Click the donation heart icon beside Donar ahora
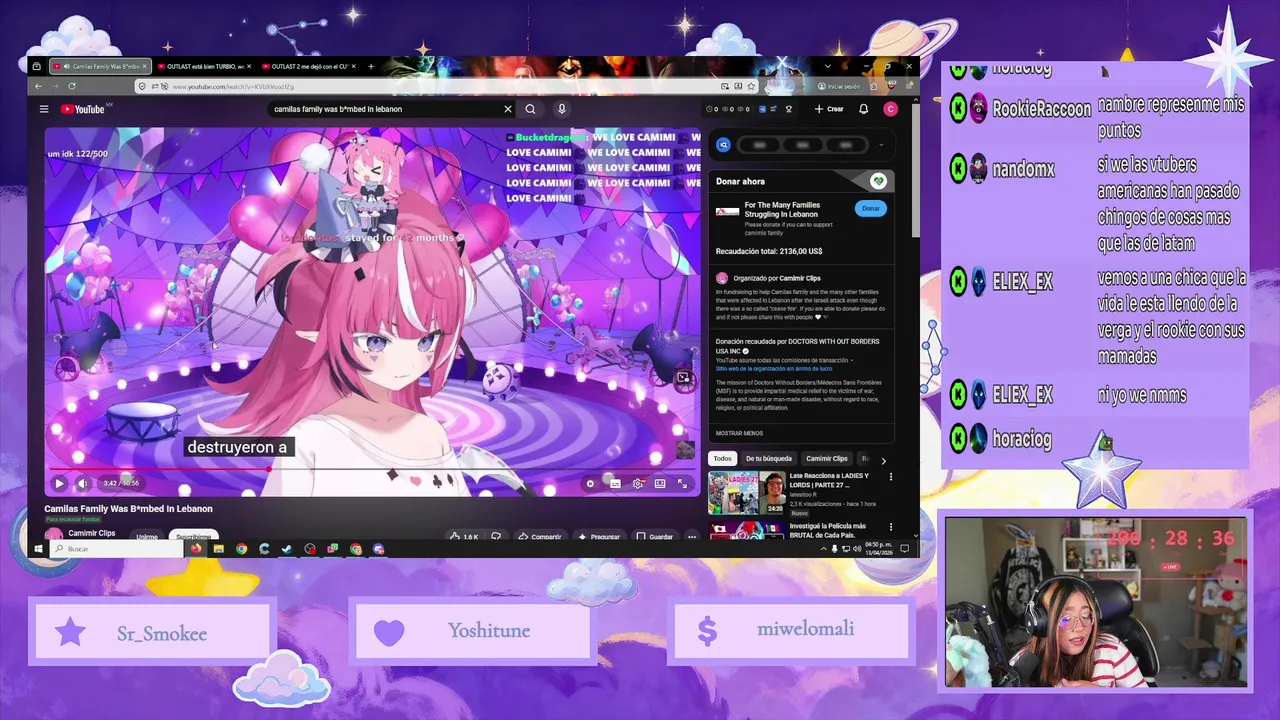This screenshot has width=1280, height=720. (878, 181)
